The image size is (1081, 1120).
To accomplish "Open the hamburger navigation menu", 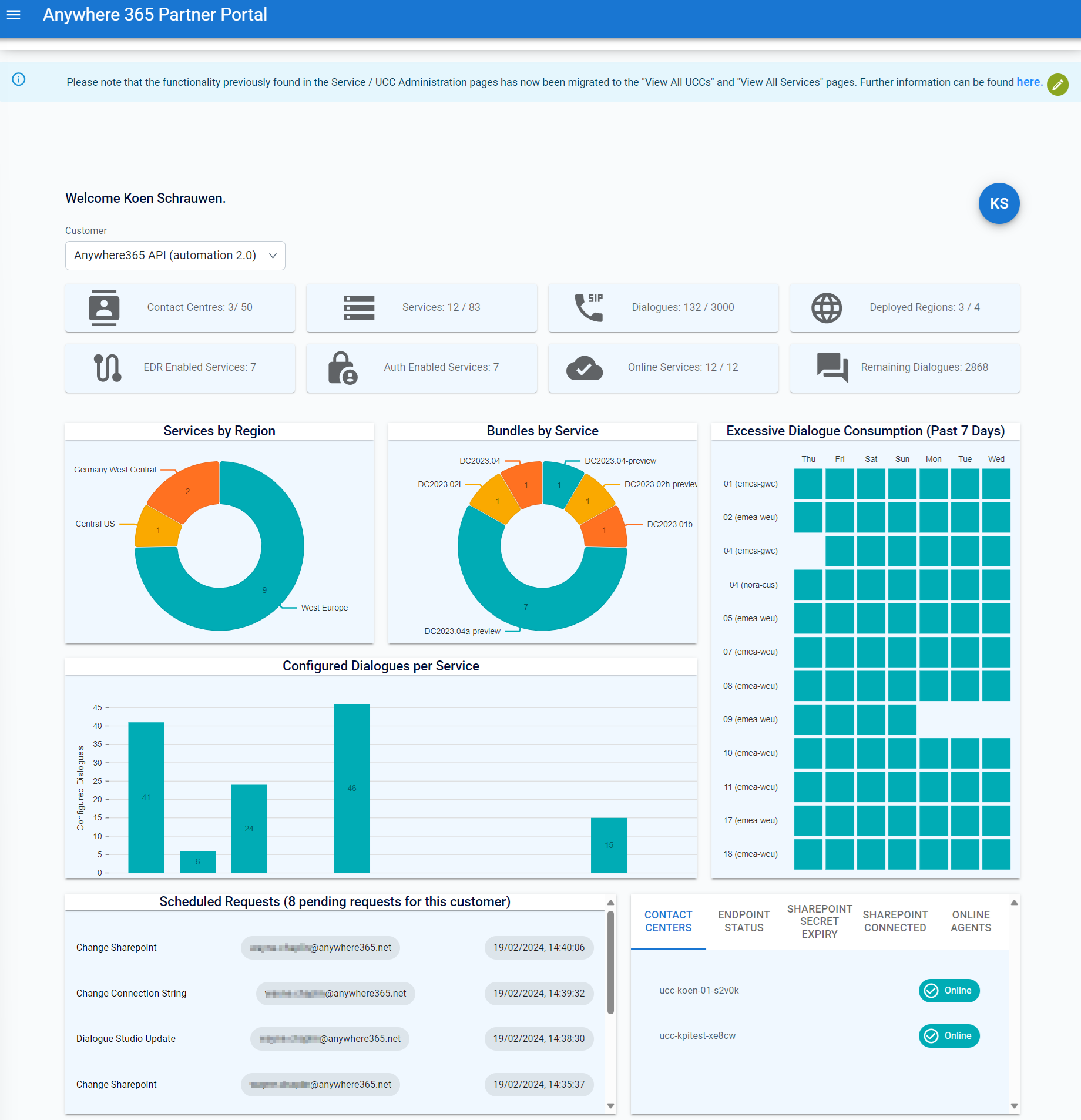I will tap(14, 15).
